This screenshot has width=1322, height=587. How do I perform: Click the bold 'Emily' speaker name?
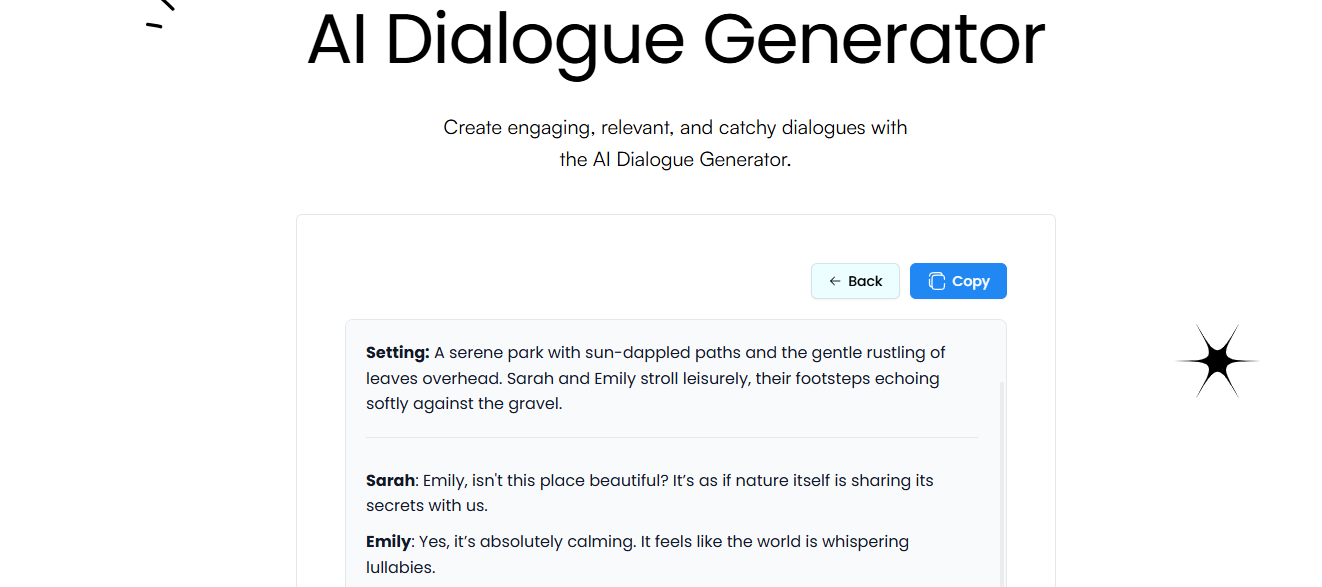(388, 541)
